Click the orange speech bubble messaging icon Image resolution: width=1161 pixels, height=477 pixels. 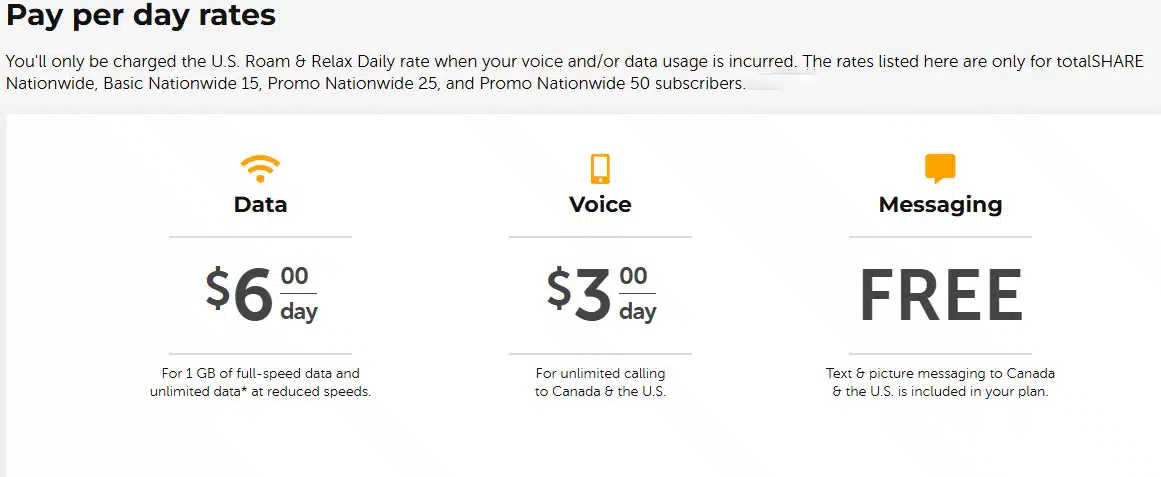tap(940, 169)
